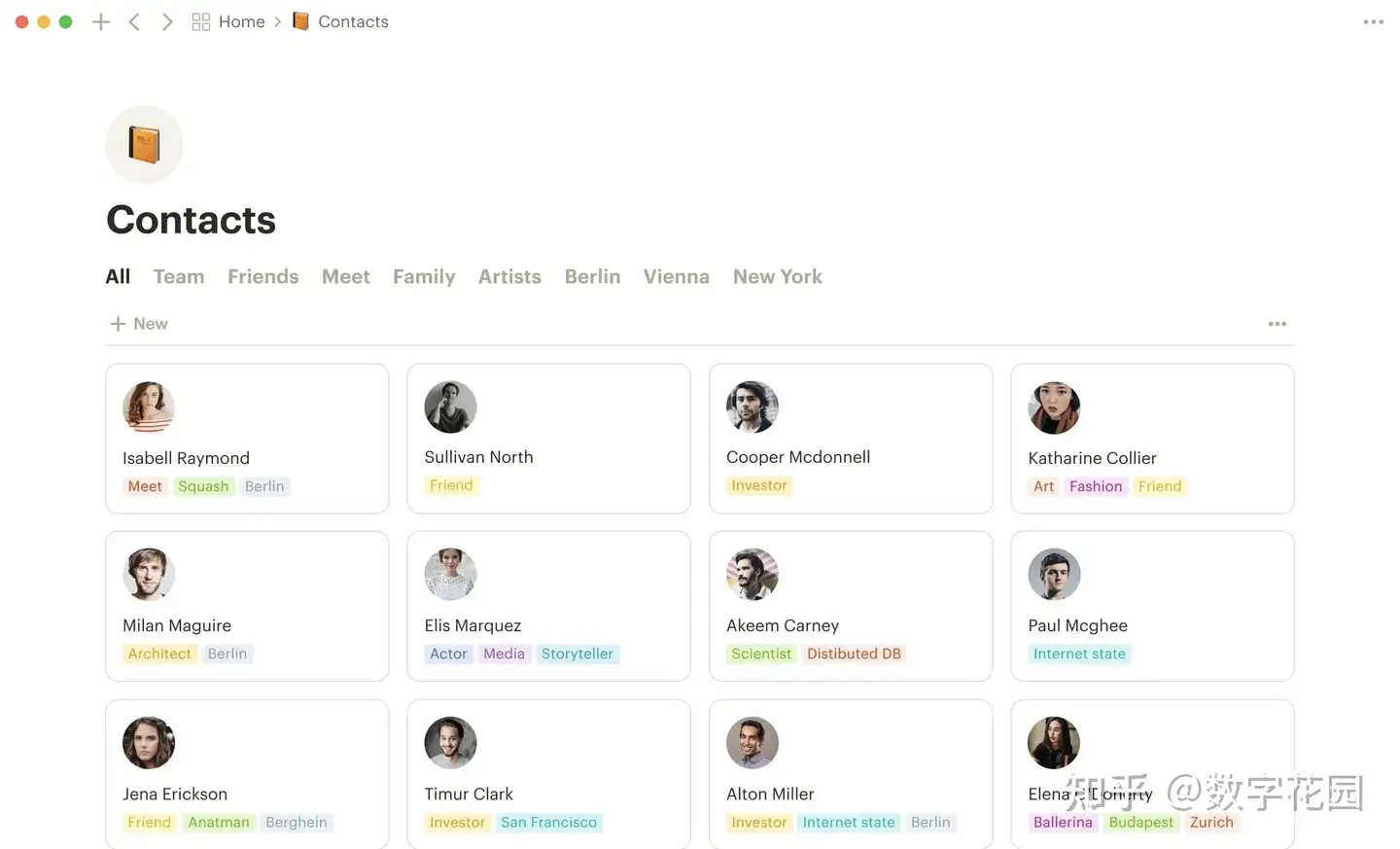Open the Jena Erickson contact name
The height and width of the screenshot is (849, 1400).
click(x=175, y=795)
